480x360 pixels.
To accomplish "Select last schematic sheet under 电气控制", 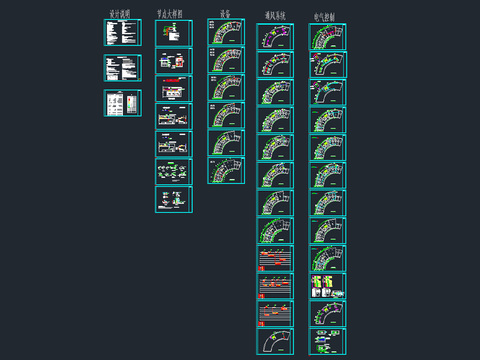I will click(x=327, y=342).
